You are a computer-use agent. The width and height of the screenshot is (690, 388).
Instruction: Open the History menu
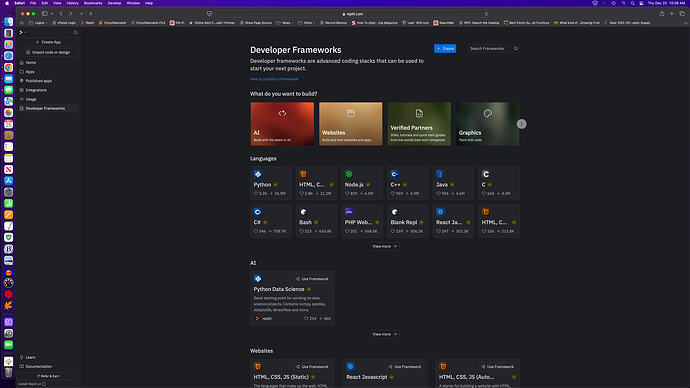73,3
